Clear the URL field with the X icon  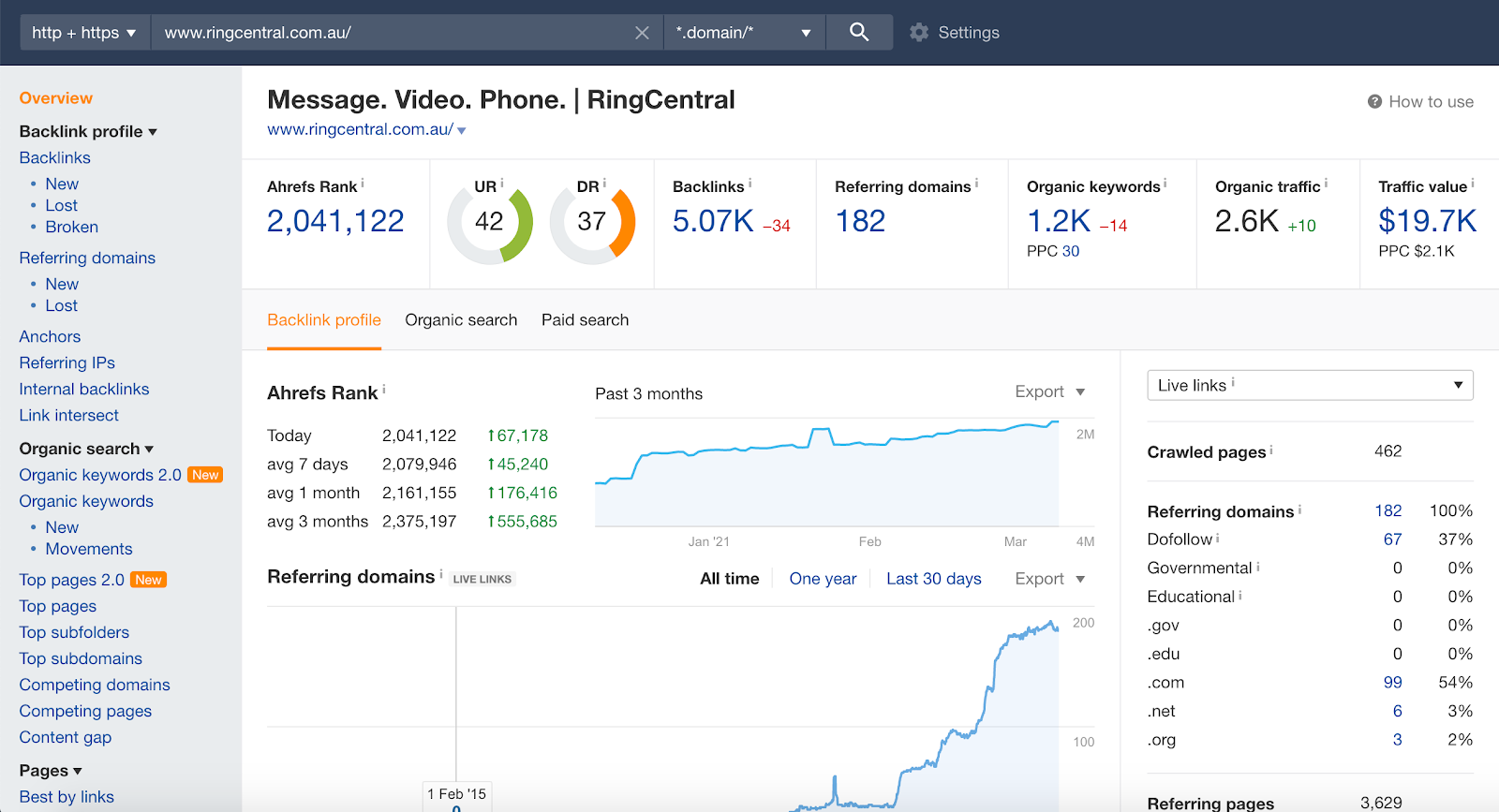pos(642,33)
